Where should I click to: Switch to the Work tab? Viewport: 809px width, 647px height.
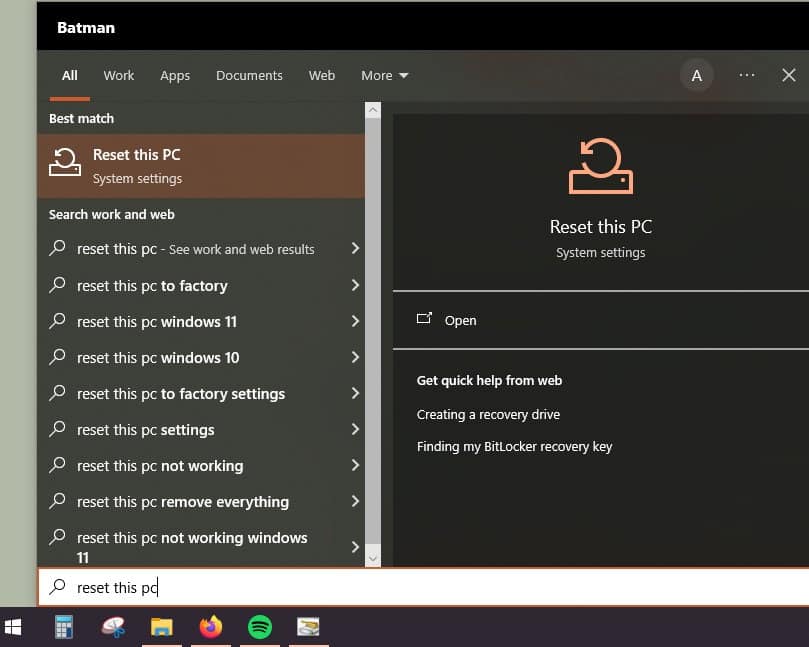coord(119,76)
